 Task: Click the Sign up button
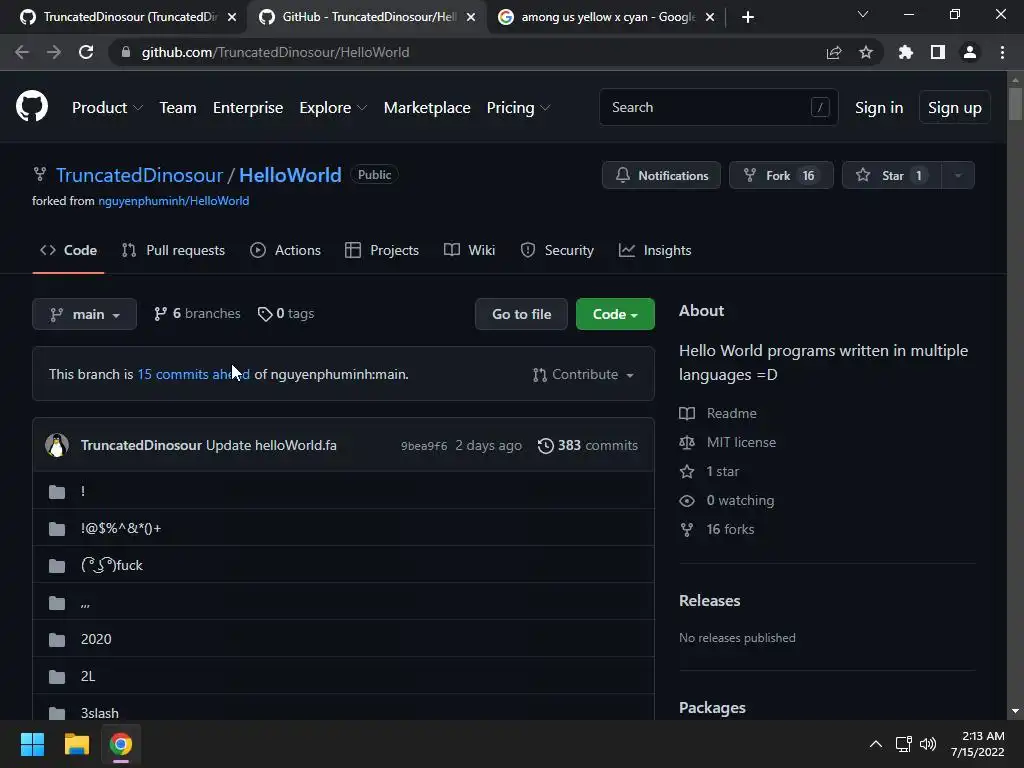click(955, 108)
